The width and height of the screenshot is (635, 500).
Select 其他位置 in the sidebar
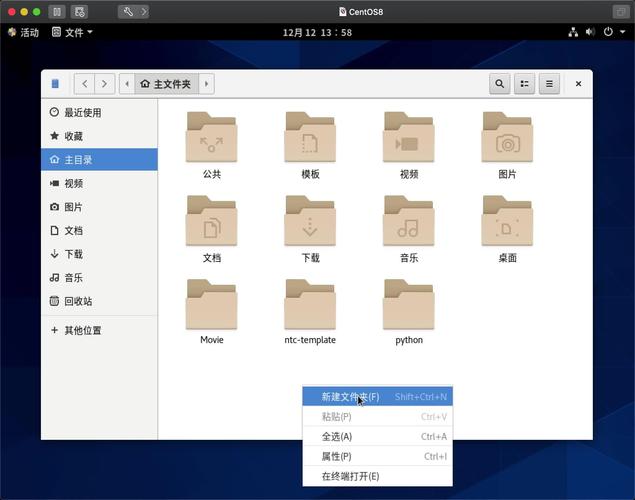pos(99,330)
